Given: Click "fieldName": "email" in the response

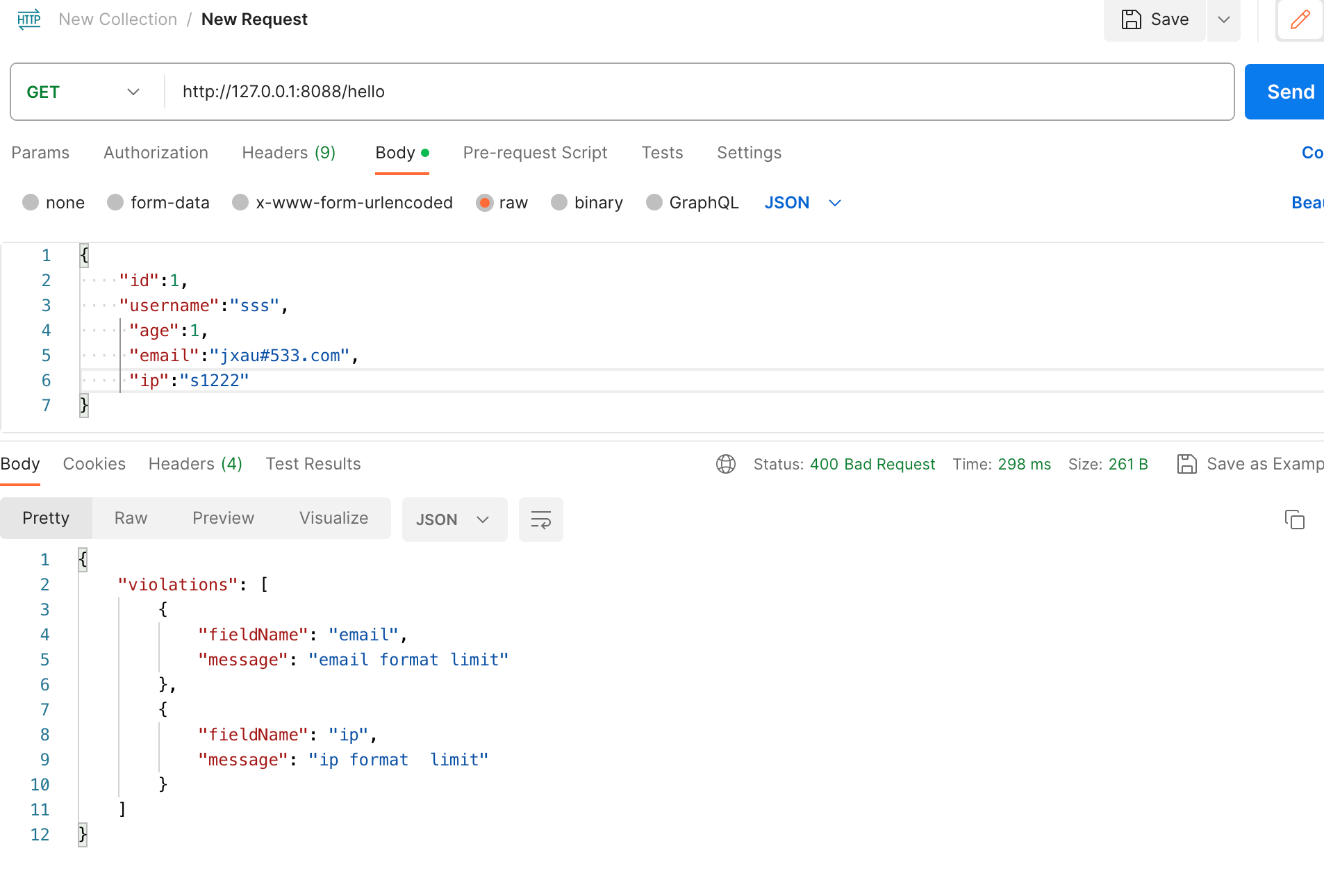Looking at the screenshot, I should click(303, 635).
